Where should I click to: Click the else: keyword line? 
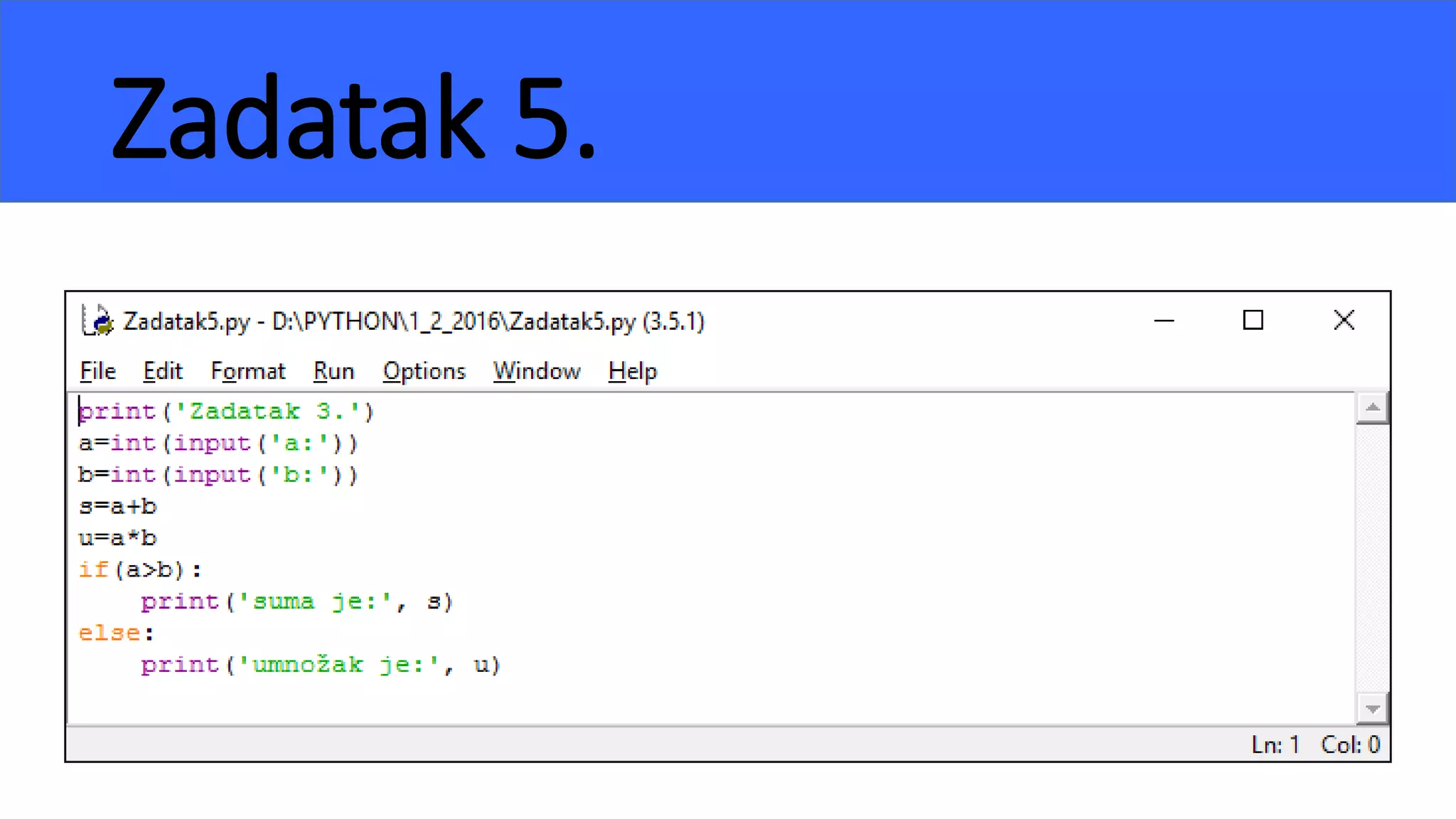[117, 633]
